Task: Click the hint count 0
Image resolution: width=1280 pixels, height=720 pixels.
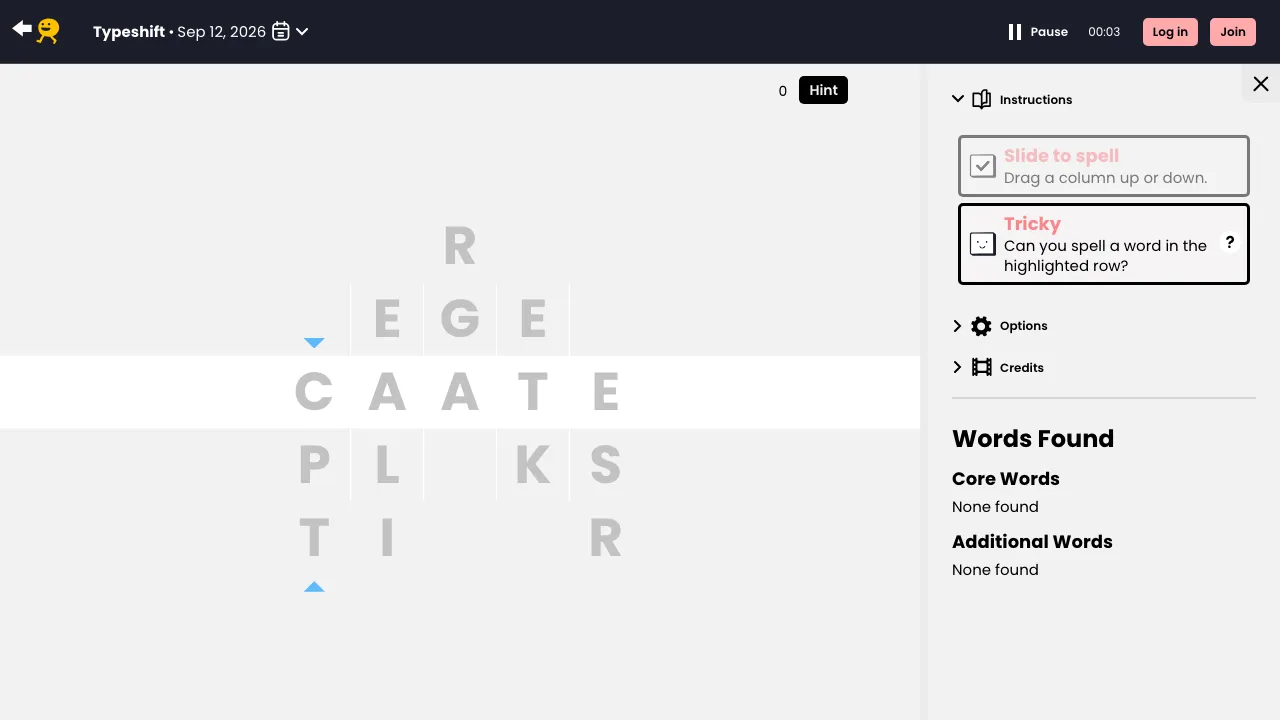Action: pos(783,91)
